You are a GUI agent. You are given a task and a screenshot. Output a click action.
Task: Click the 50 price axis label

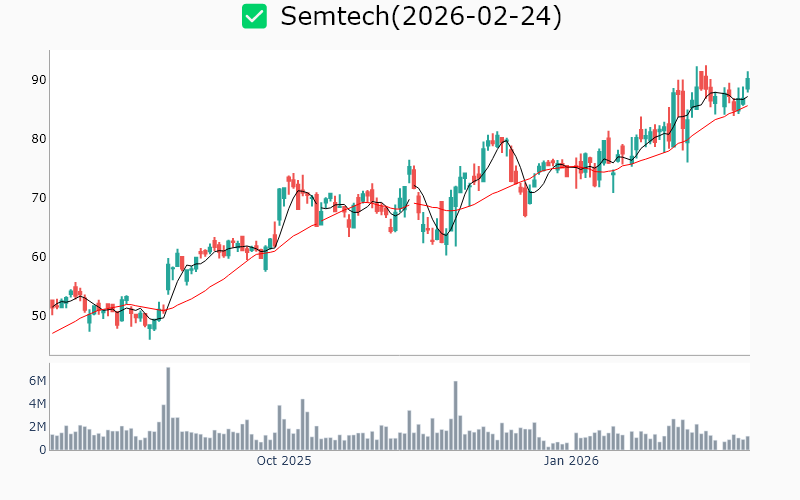pyautogui.click(x=38, y=316)
